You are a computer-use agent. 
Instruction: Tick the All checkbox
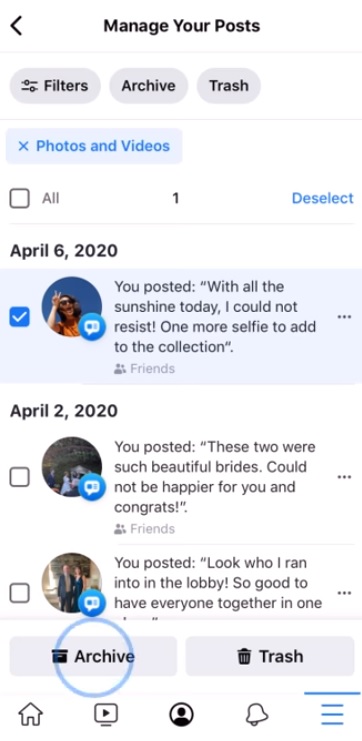click(x=19, y=198)
